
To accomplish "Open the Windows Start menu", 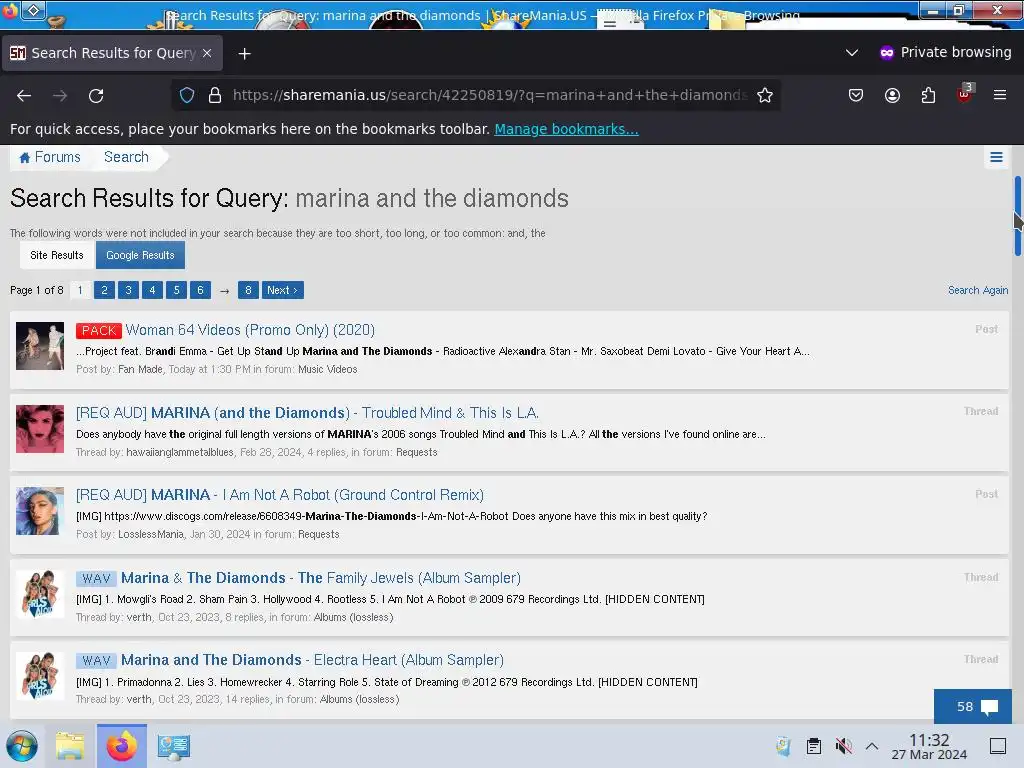I will pyautogui.click(x=22, y=746).
